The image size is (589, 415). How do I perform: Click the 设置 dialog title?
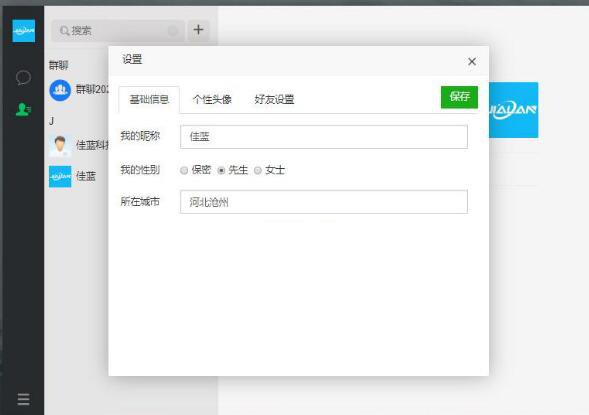click(x=132, y=59)
